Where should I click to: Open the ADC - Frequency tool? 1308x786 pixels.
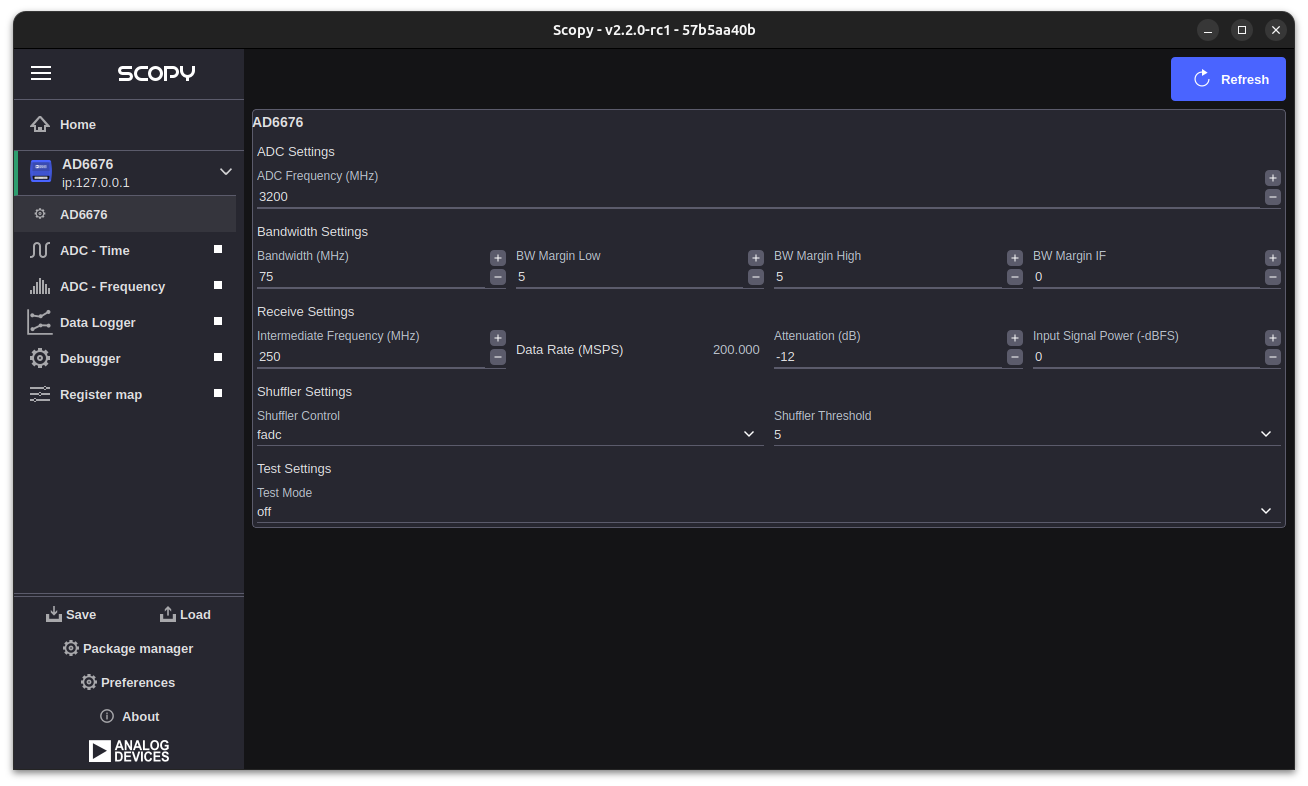tap(125, 287)
